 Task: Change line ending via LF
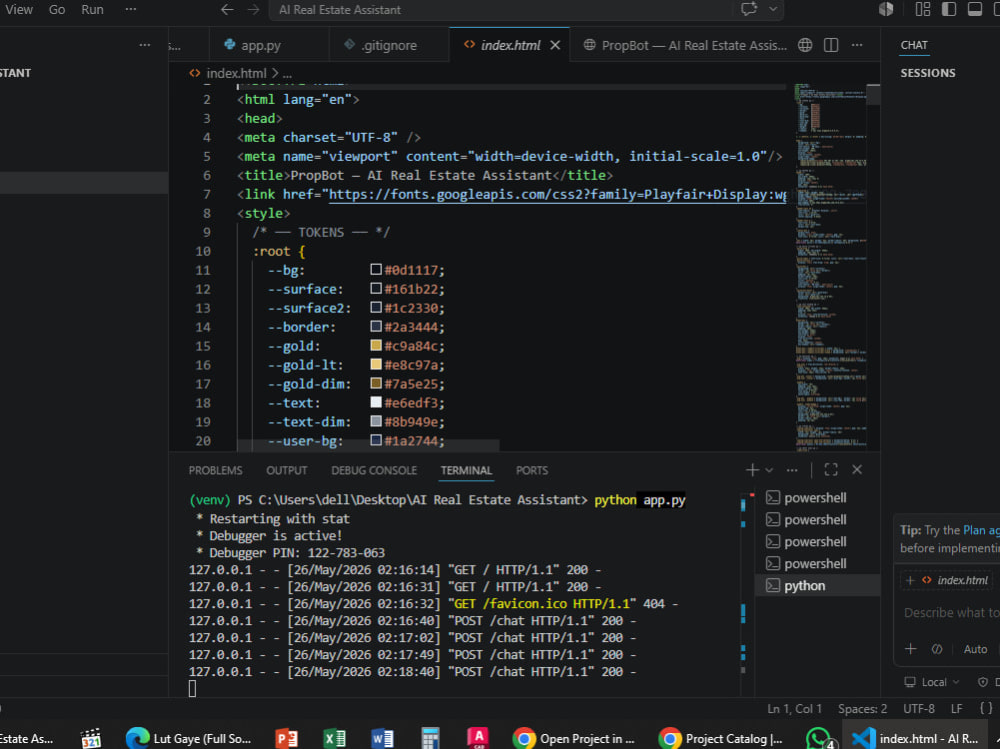pyautogui.click(x=957, y=709)
